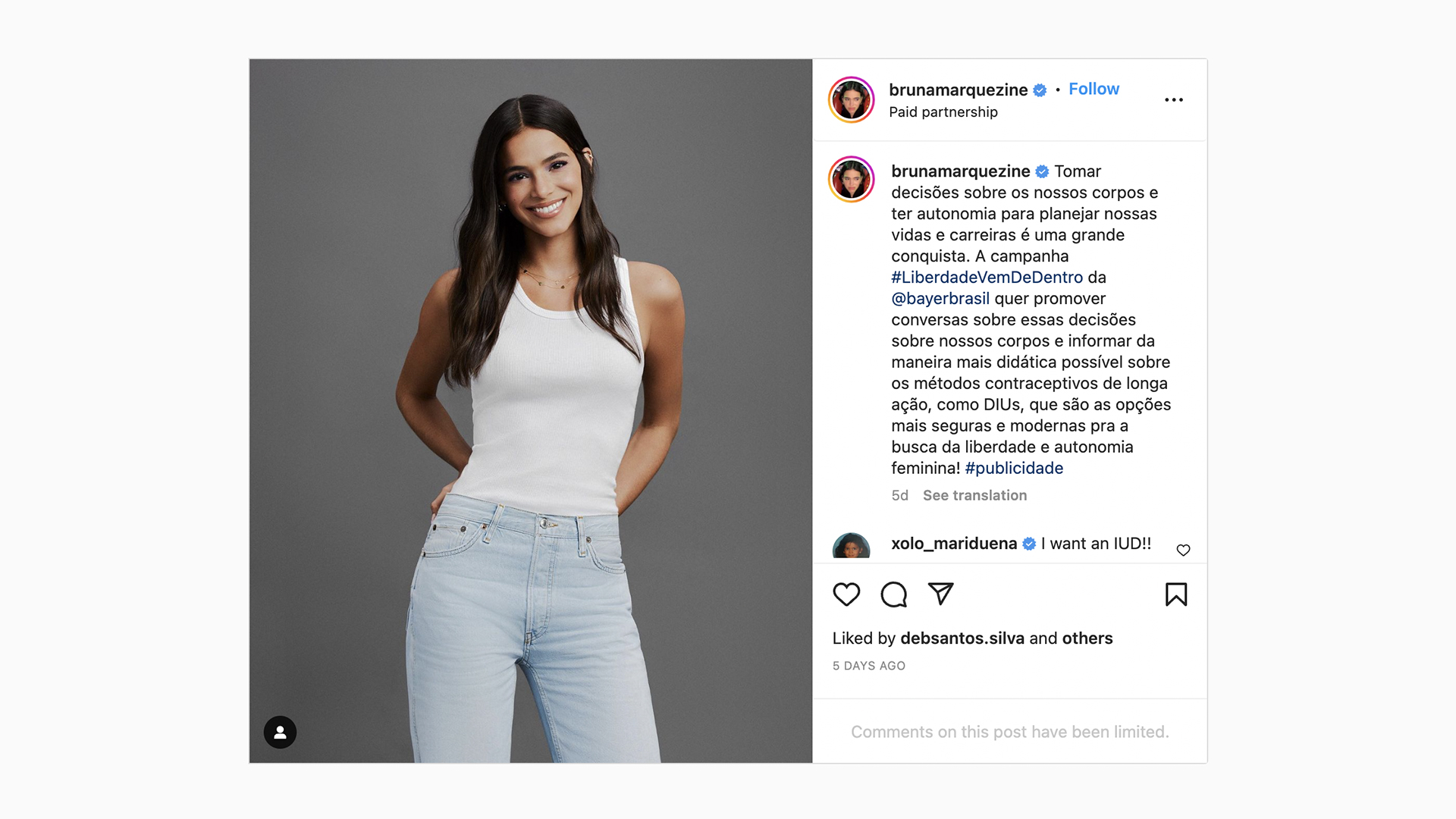This screenshot has width=1456, height=819.
Task: Open the #LiberdadeVemDeDentro hashtag
Action: [x=987, y=278]
